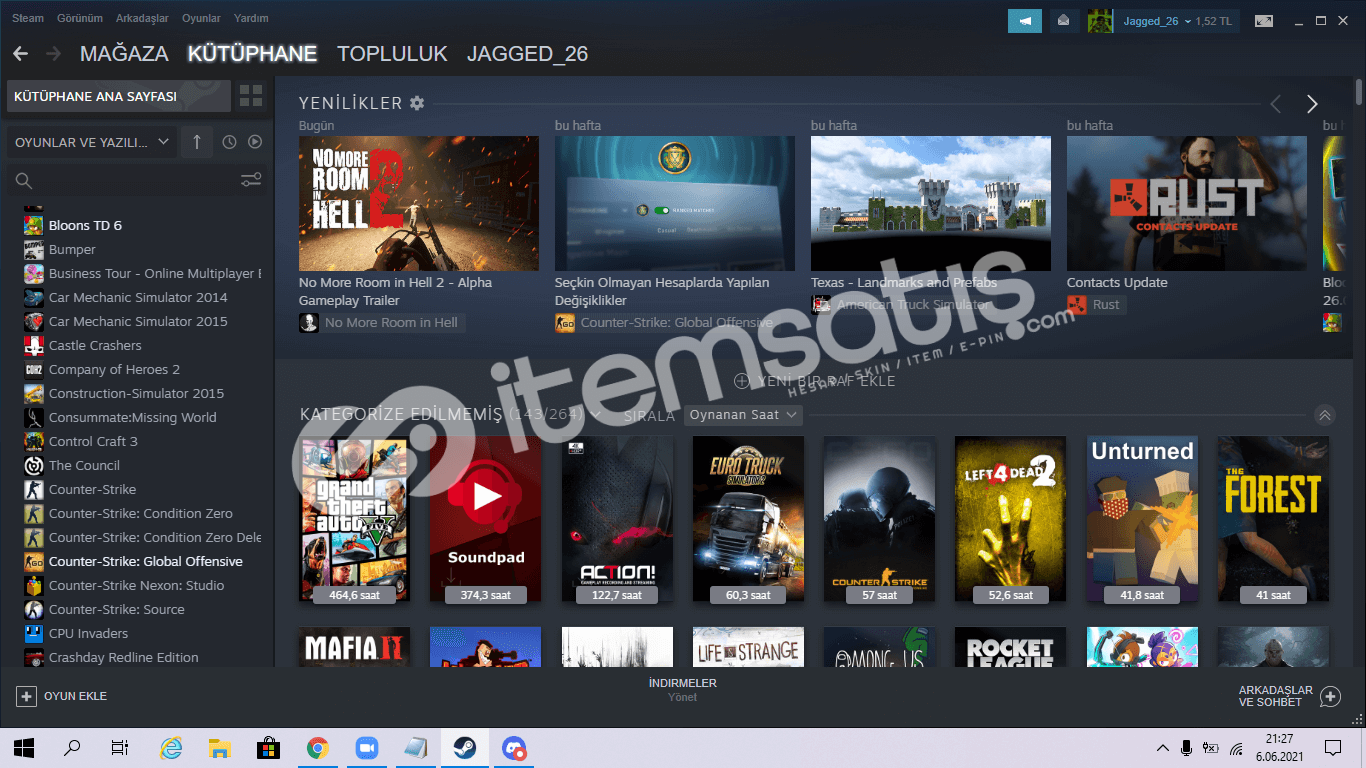Image resolution: width=1366 pixels, height=768 pixels.
Task: Click Yeni Bir Raf Ekle
Action: pyautogui.click(x=815, y=381)
